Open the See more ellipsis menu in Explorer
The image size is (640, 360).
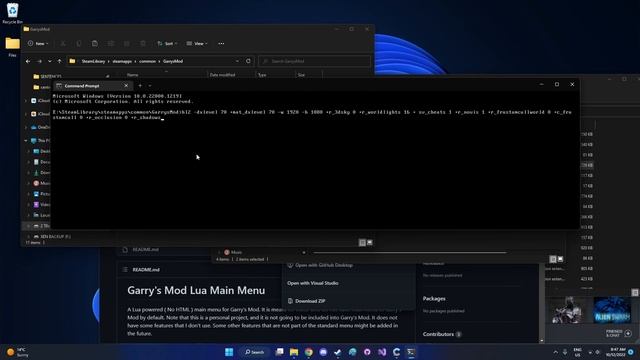pyautogui.click(x=221, y=43)
